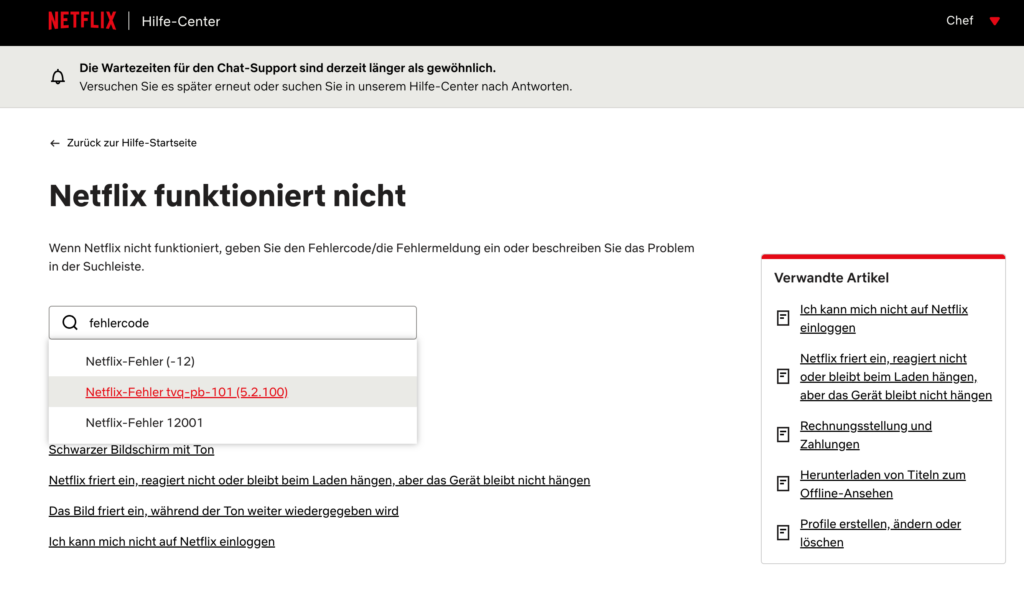Click the Netflix logo in header
Screen dimensions: 1024x607
pos(82,21)
